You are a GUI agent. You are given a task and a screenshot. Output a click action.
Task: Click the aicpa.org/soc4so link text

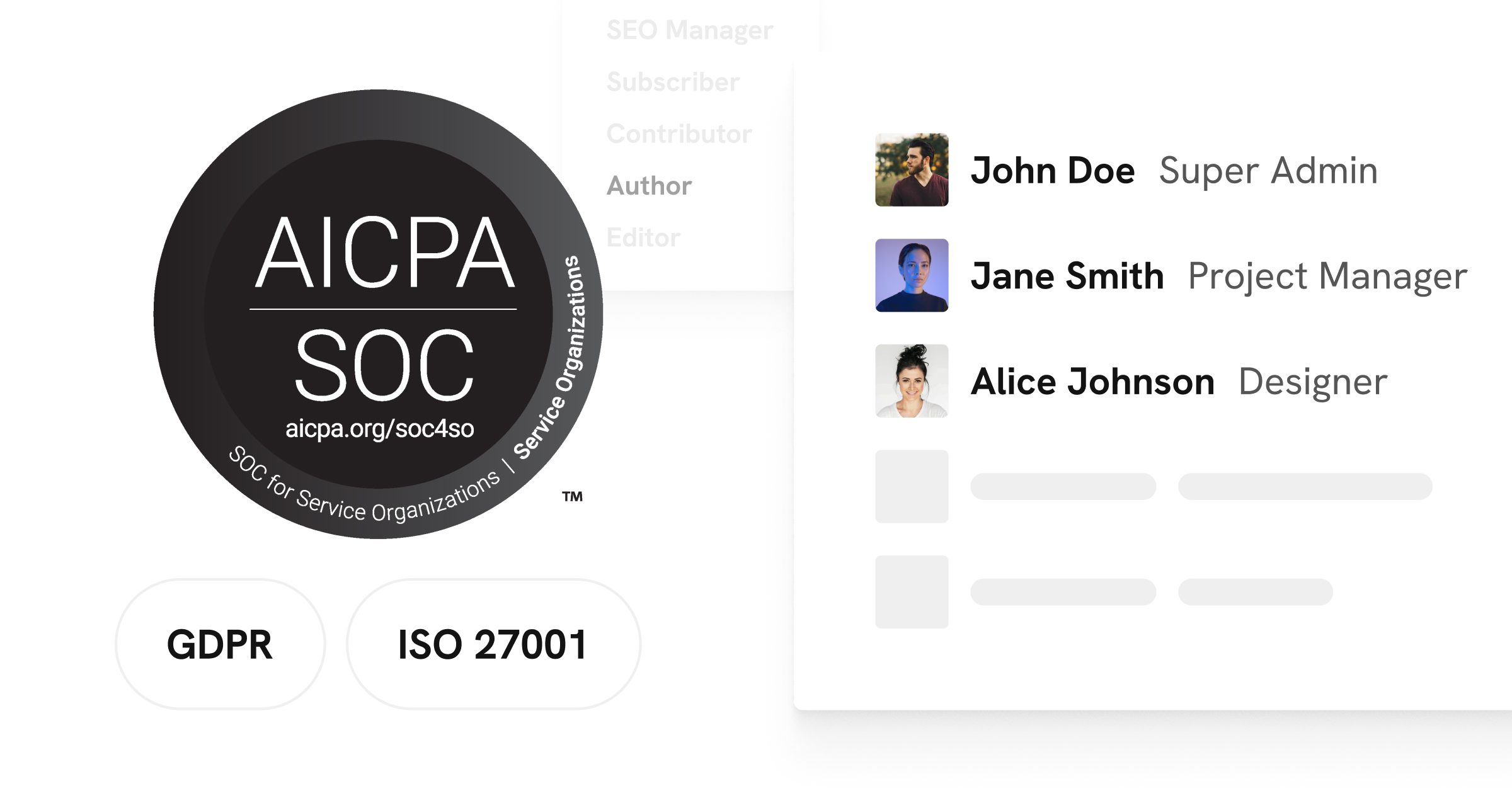(x=379, y=428)
